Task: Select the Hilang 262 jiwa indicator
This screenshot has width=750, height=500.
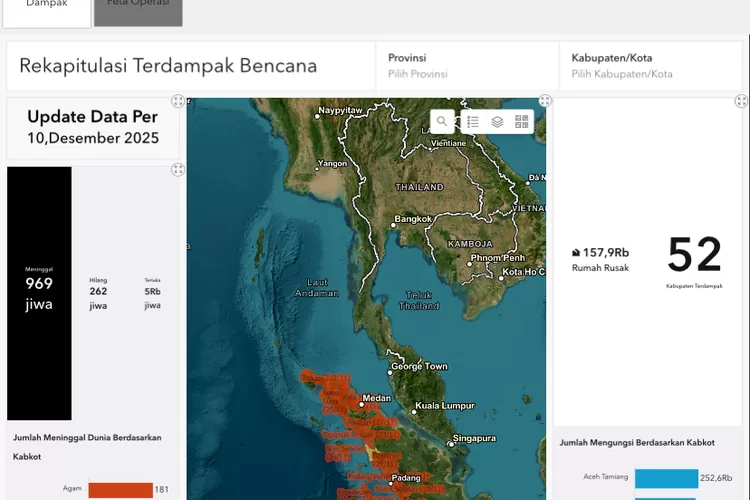Action: 98,293
